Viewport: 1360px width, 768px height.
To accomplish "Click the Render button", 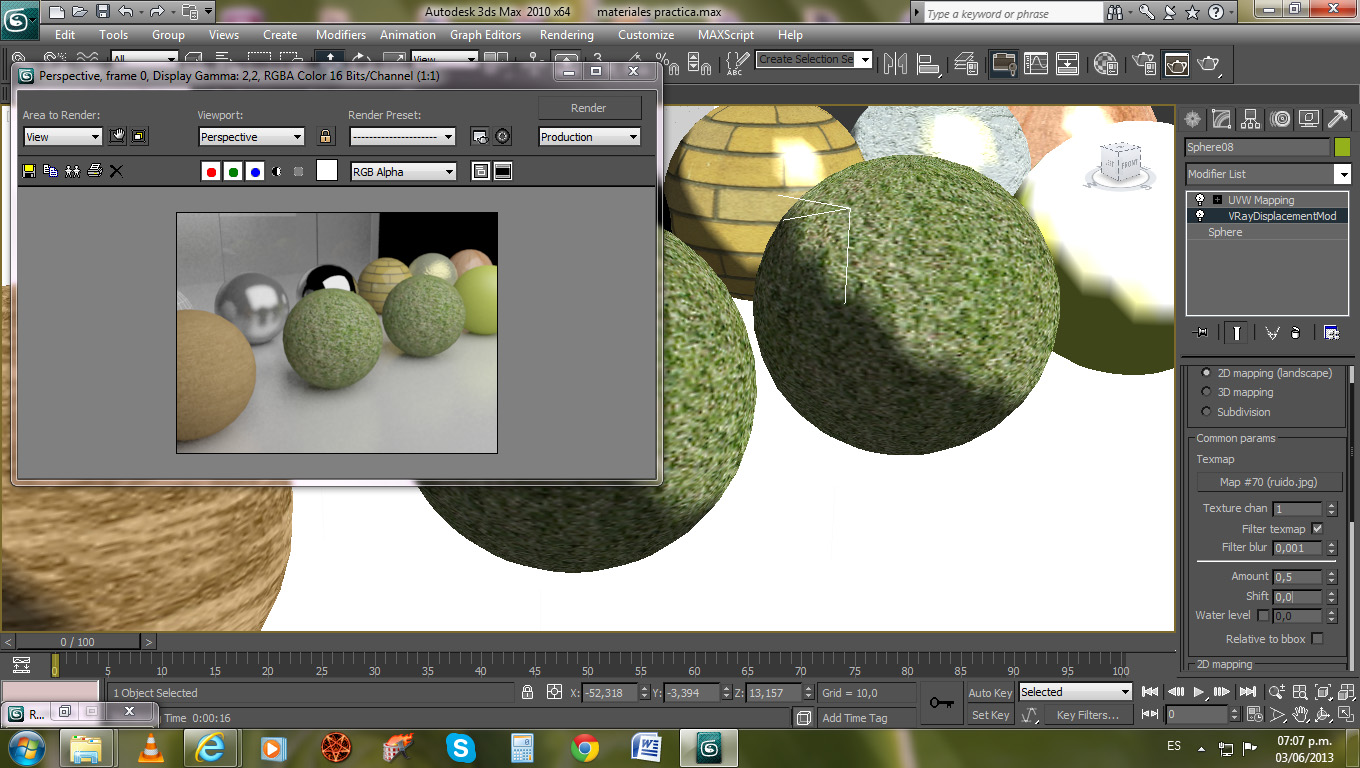I will tap(589, 108).
